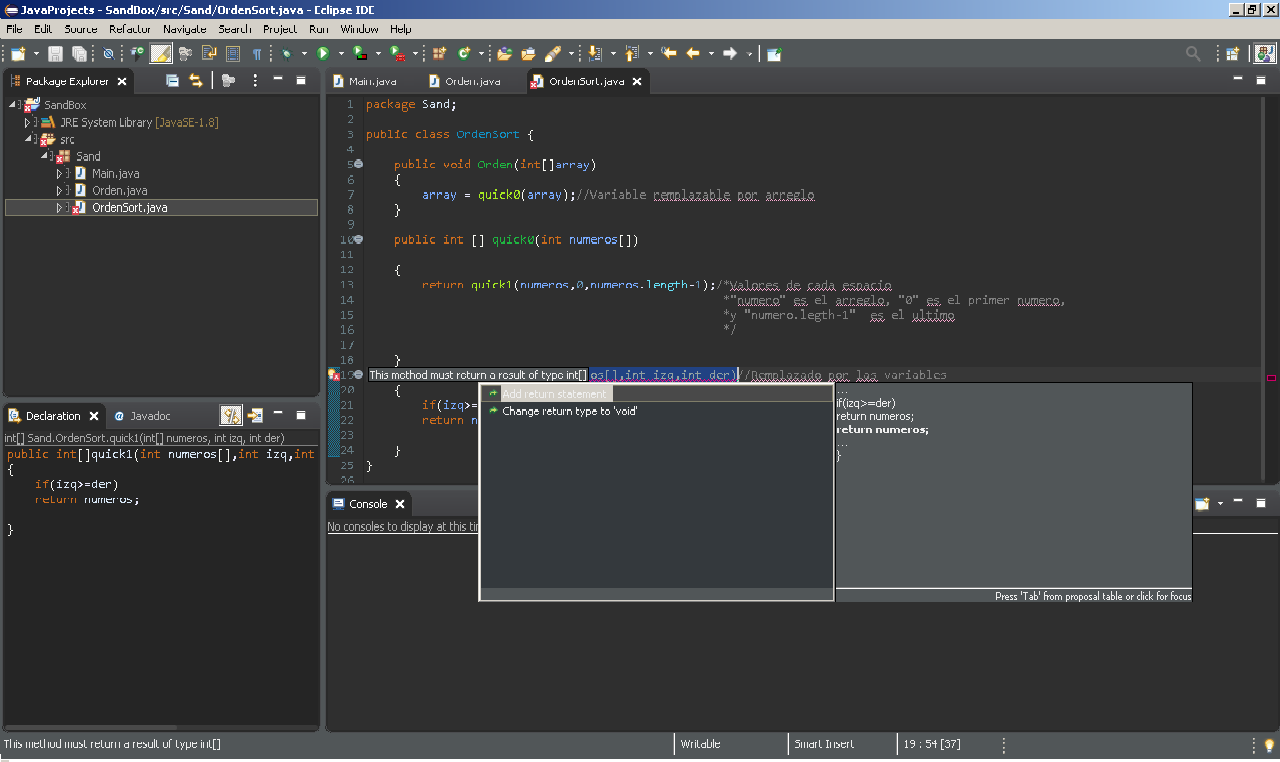This screenshot has width=1280, height=762.
Task: Open the Refactor menu
Action: point(130,29)
